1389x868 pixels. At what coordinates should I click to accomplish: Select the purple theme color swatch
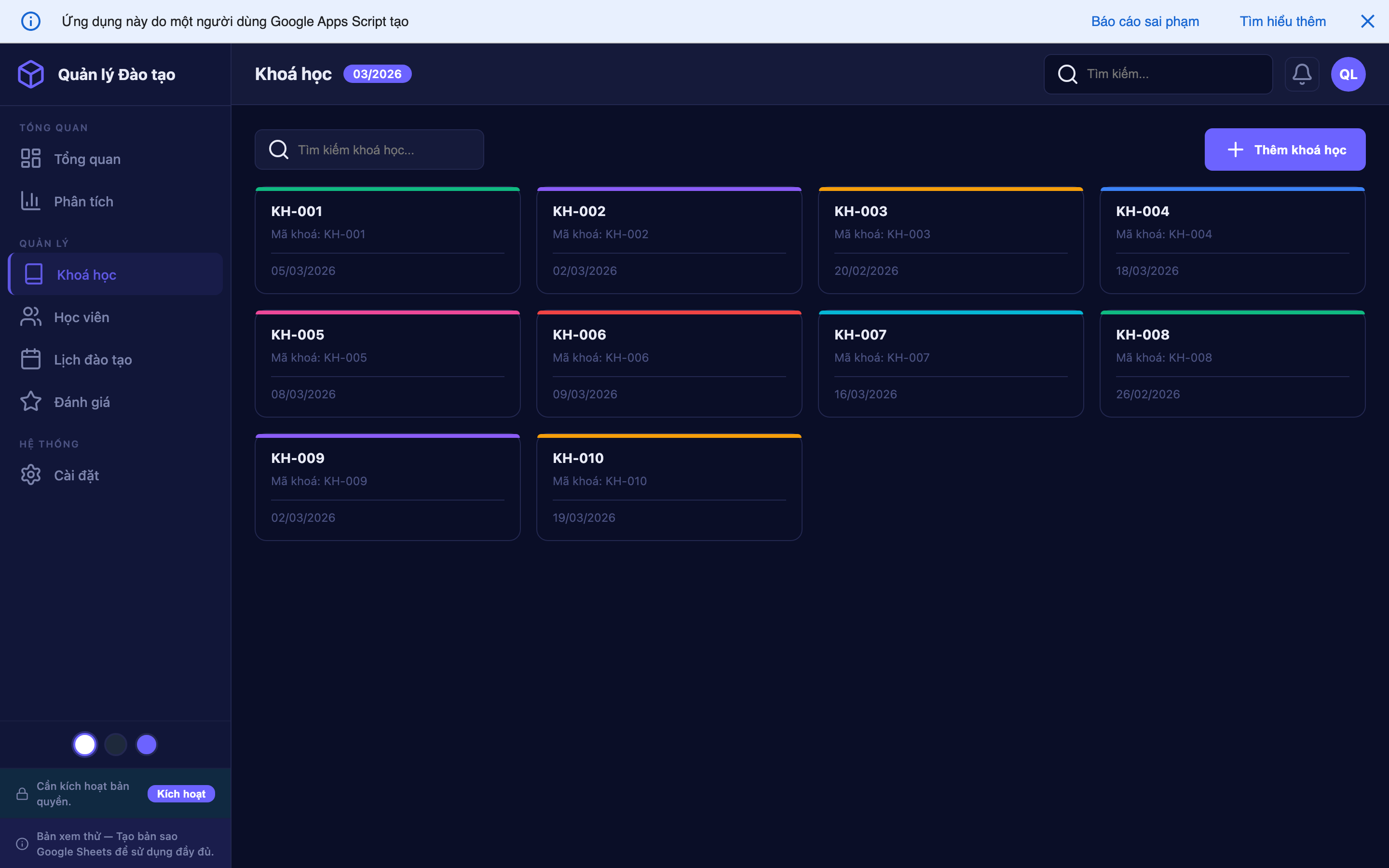tap(146, 745)
